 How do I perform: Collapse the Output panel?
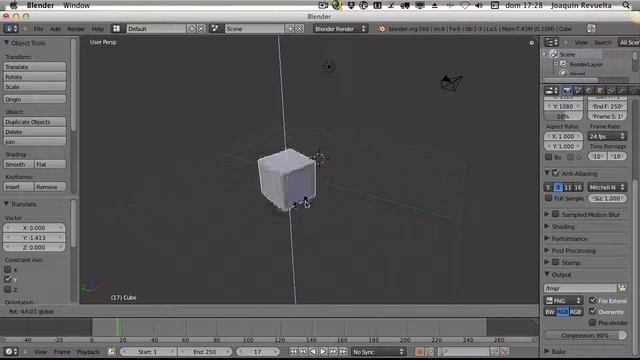pyautogui.click(x=561, y=275)
